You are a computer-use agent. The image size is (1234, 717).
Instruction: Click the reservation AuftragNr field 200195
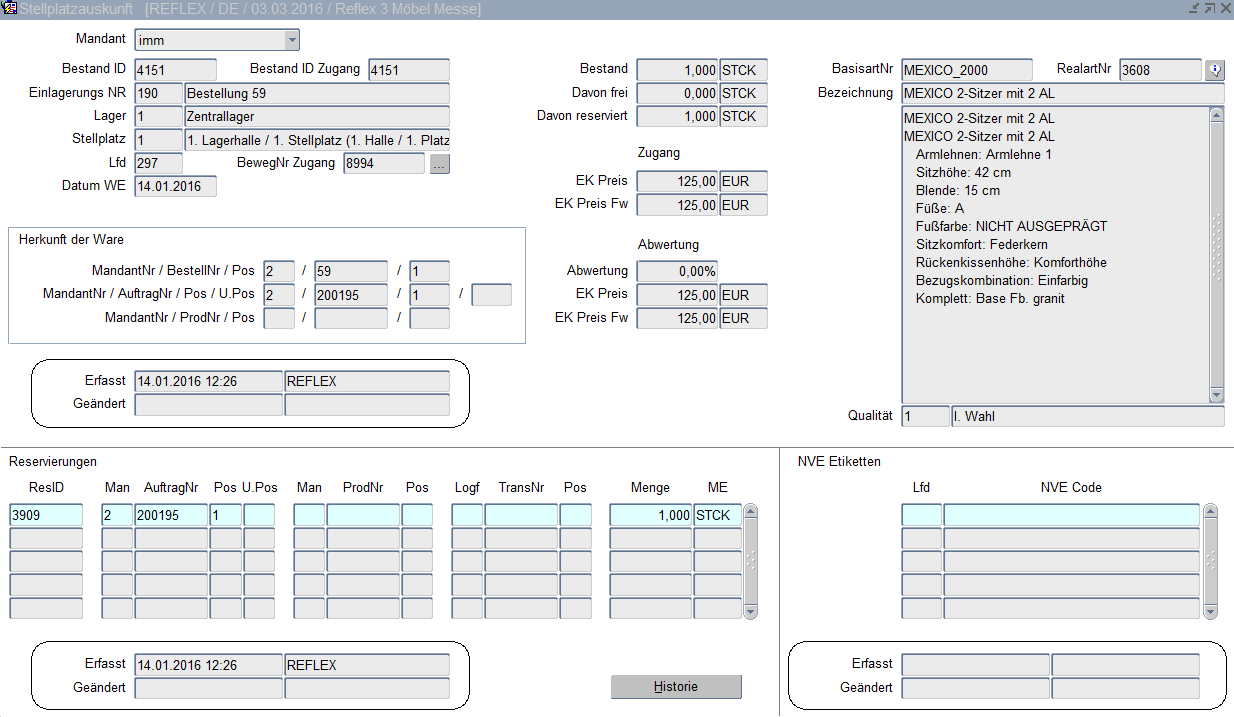click(x=171, y=515)
